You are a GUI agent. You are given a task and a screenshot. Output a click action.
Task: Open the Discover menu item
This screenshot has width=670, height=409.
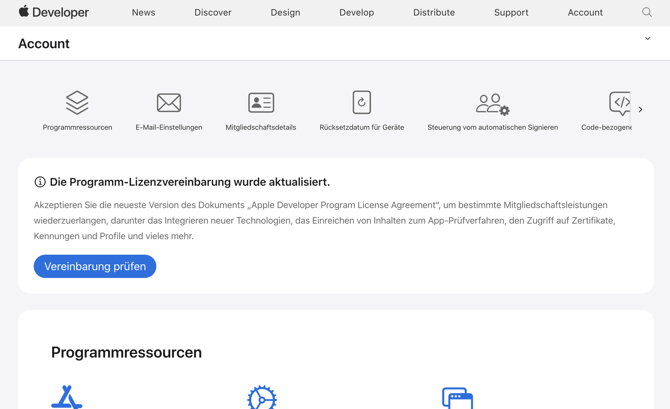tap(213, 13)
